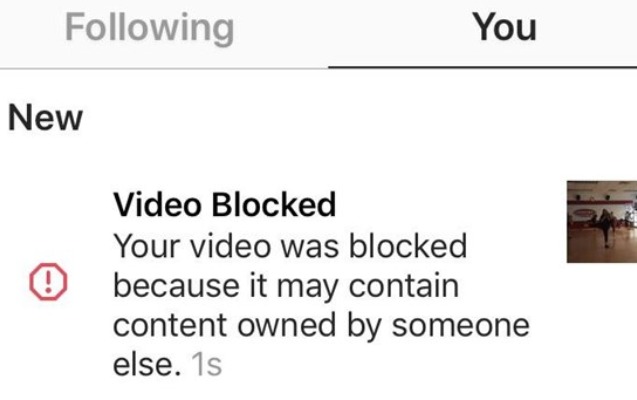The height and width of the screenshot is (400, 637).
Task: Tap the word 'else.' before the timestamp
Action: pyautogui.click(x=147, y=364)
